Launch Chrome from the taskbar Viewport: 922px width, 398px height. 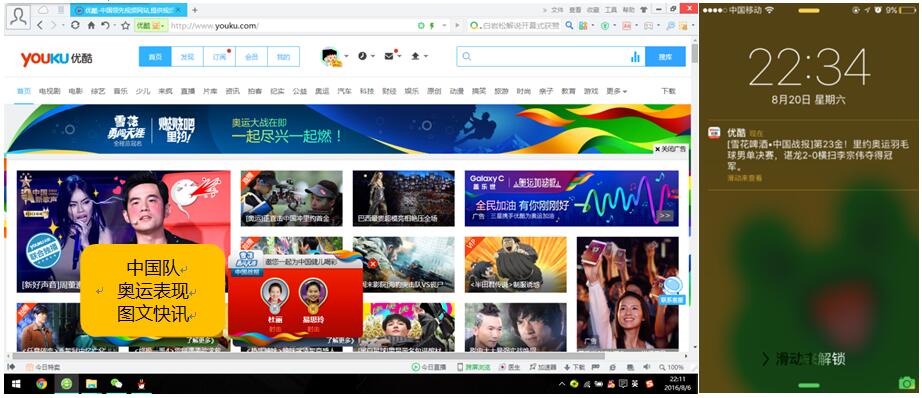click(x=41, y=384)
